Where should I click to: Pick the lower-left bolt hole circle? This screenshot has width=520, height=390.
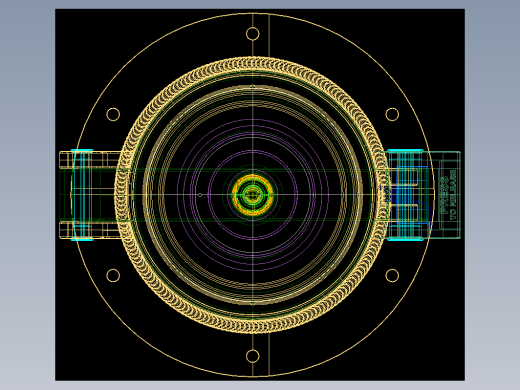point(113,275)
